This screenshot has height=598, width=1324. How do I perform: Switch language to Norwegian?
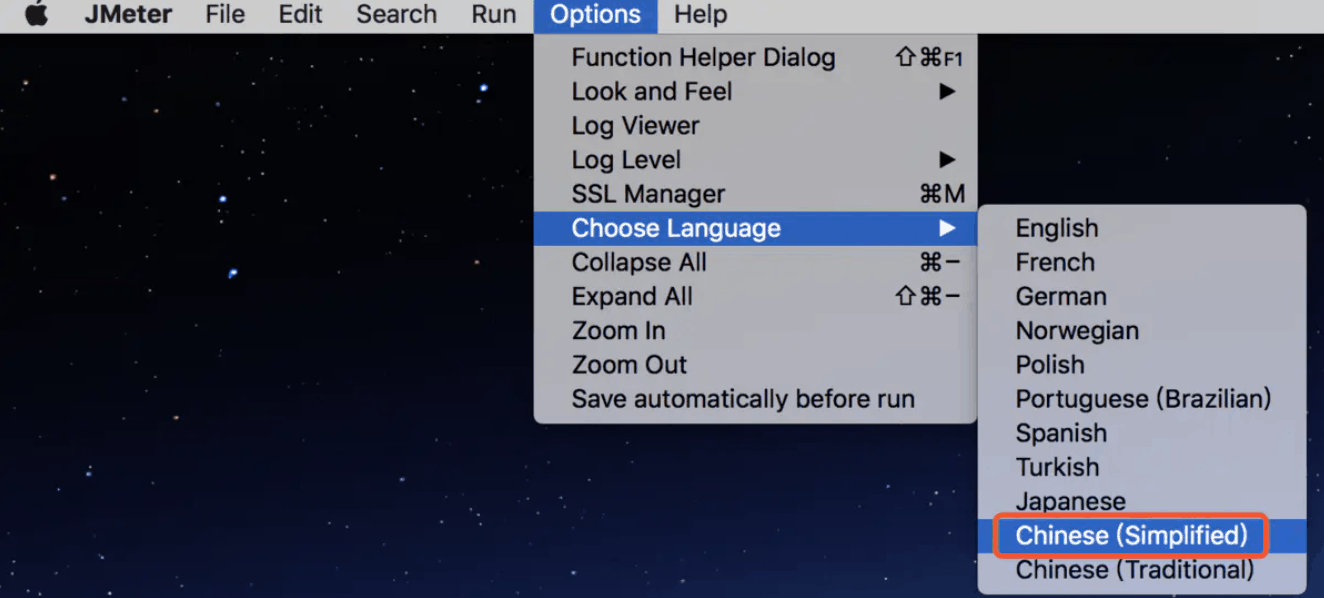(x=1142, y=330)
